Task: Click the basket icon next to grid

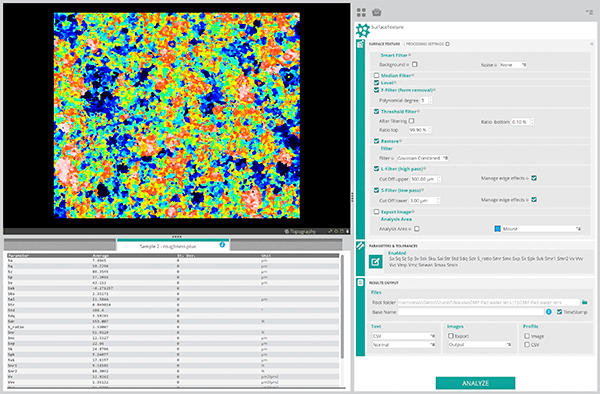Action: tap(377, 13)
